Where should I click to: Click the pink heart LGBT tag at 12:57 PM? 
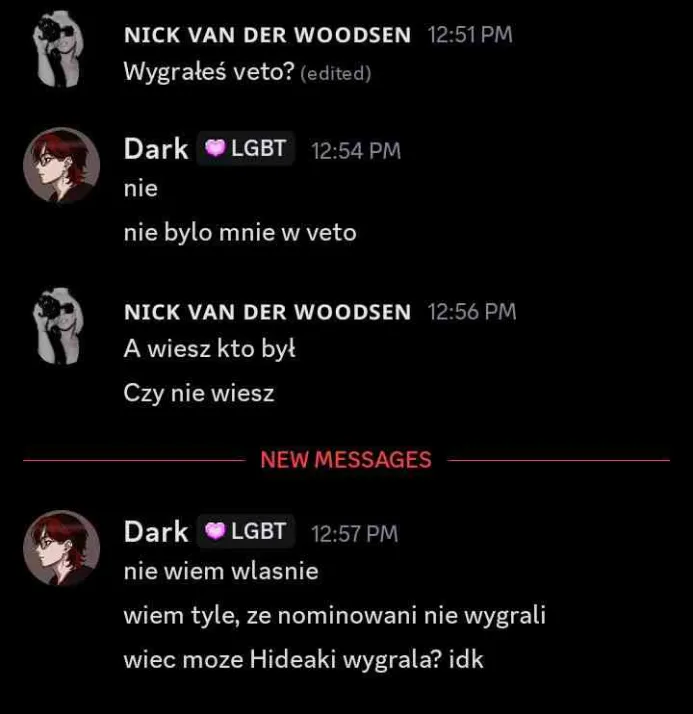(x=245, y=531)
